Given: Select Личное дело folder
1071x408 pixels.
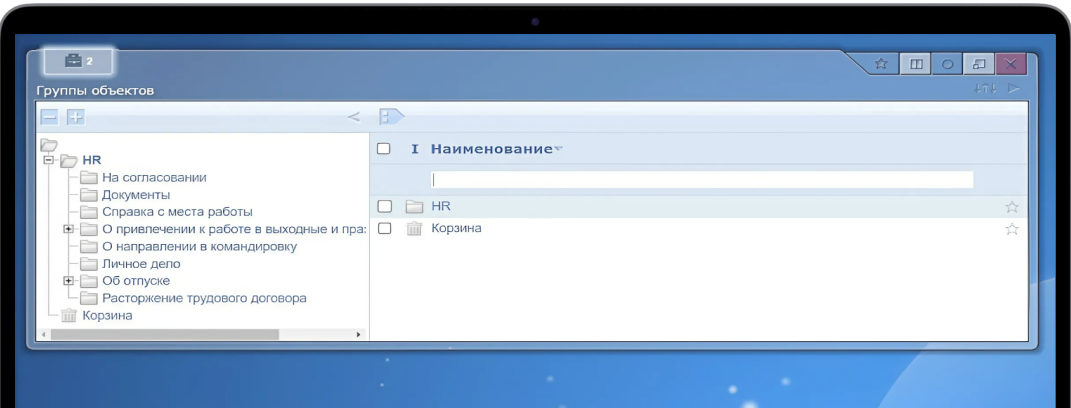Looking at the screenshot, I should 141,264.
